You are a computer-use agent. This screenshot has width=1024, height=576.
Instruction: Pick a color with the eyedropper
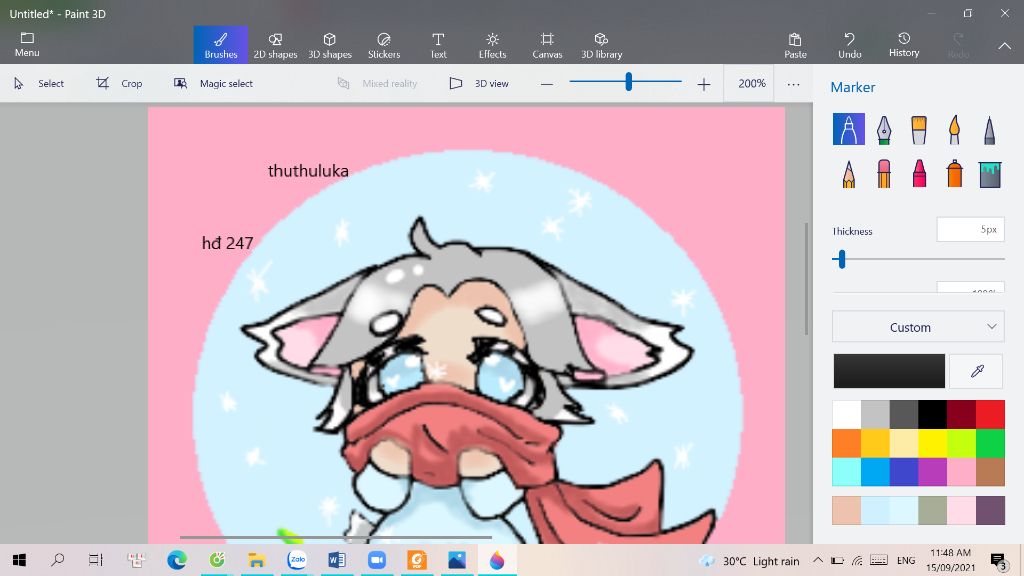[977, 371]
